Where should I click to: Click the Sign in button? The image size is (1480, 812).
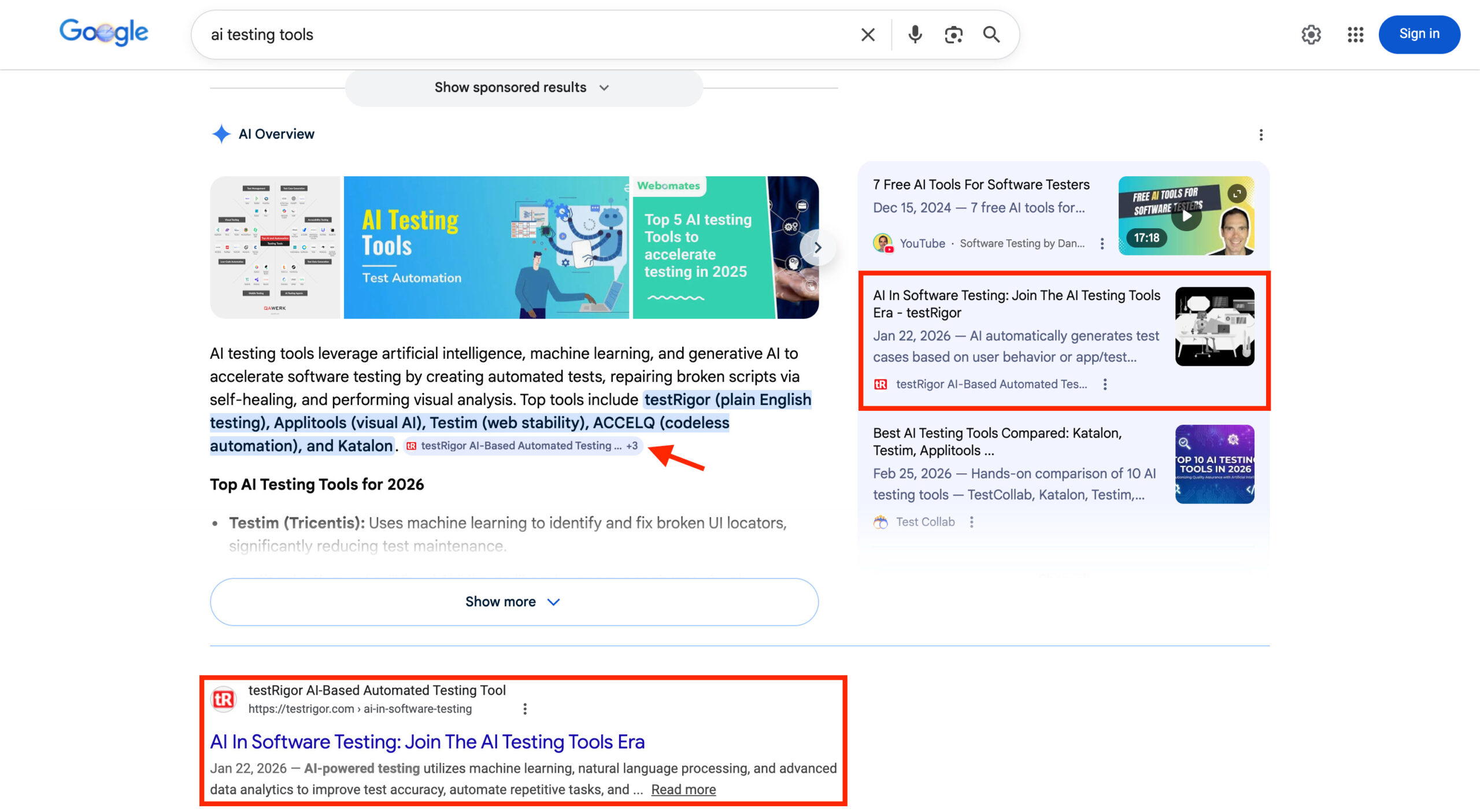[1419, 34]
